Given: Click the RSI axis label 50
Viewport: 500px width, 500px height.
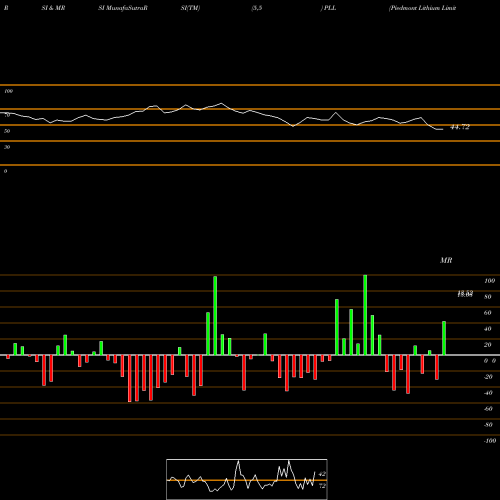Looking at the screenshot, I should click(7, 131).
